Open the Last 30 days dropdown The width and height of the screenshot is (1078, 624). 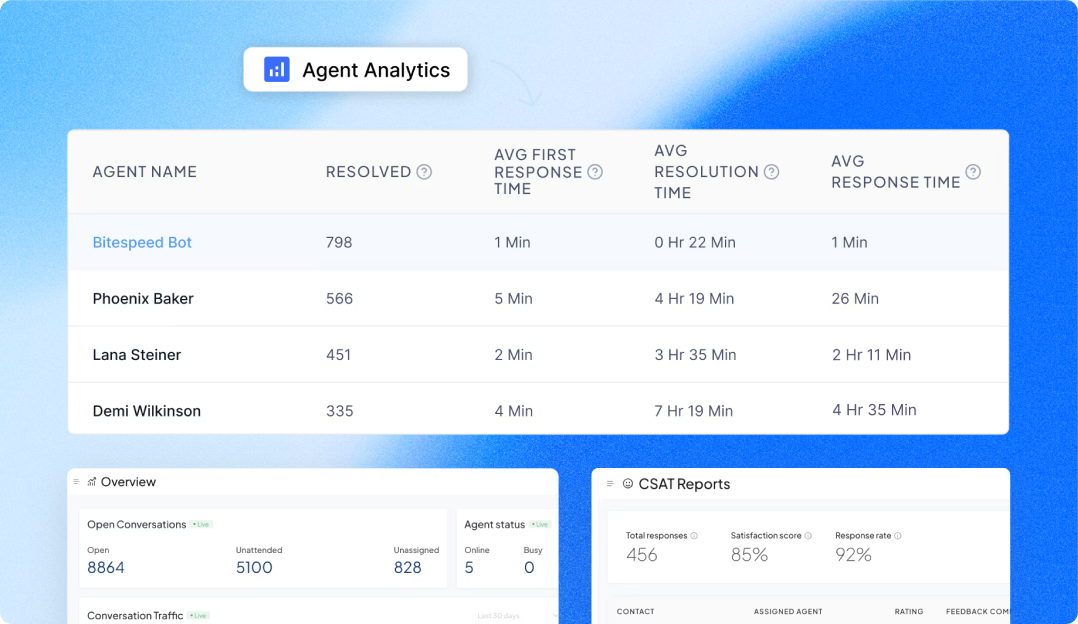click(516, 616)
